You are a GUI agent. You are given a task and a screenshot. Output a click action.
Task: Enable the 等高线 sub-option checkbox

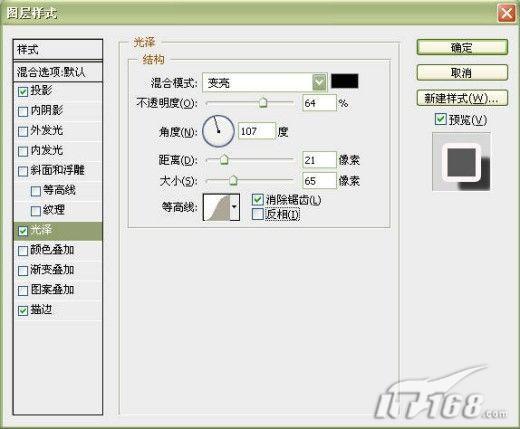[x=36, y=191]
